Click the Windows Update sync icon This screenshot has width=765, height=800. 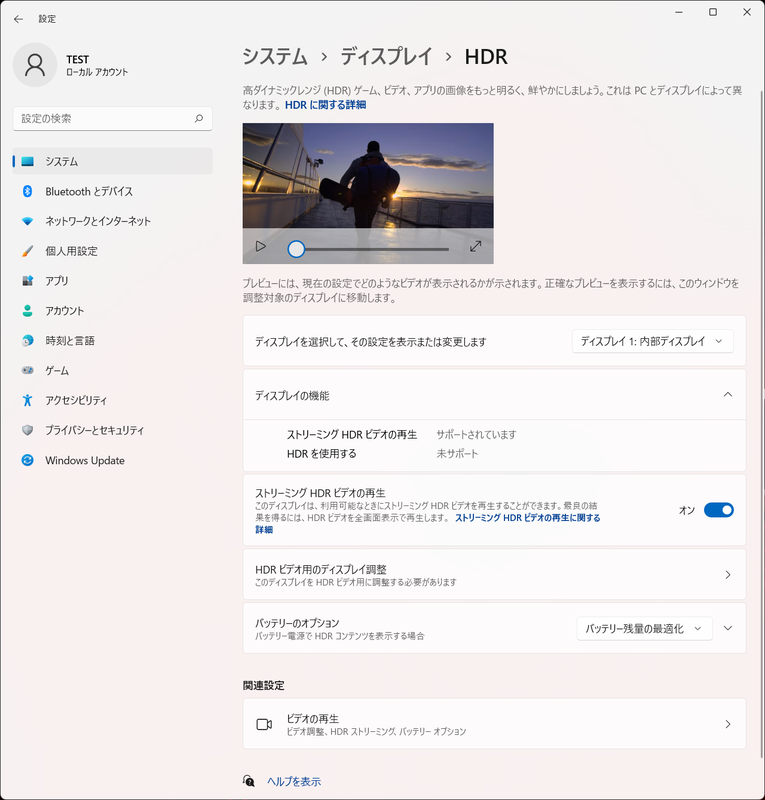[x=28, y=460]
